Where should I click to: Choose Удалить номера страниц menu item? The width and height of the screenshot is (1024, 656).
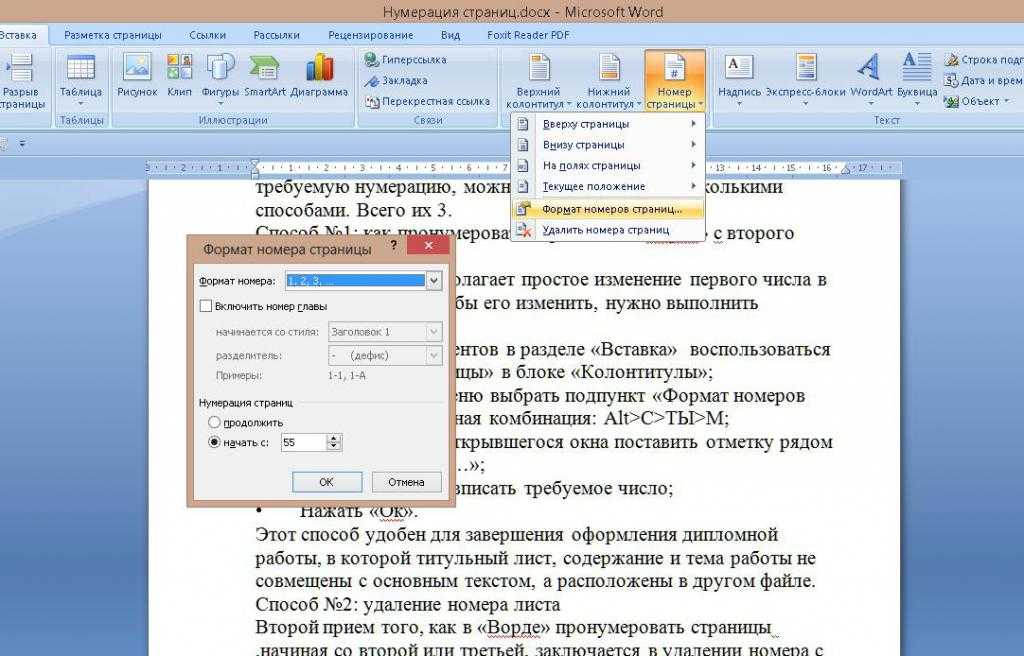[608, 230]
